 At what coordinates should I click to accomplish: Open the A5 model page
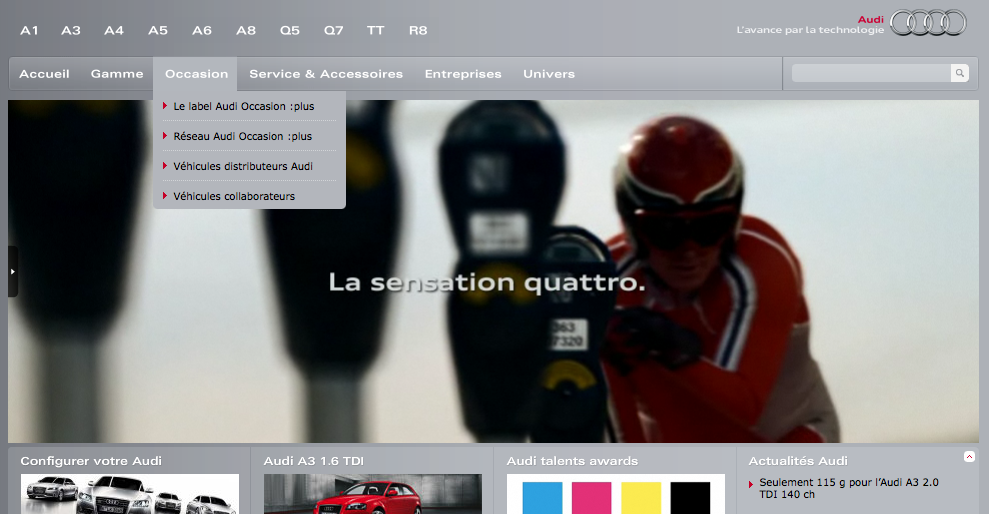158,30
